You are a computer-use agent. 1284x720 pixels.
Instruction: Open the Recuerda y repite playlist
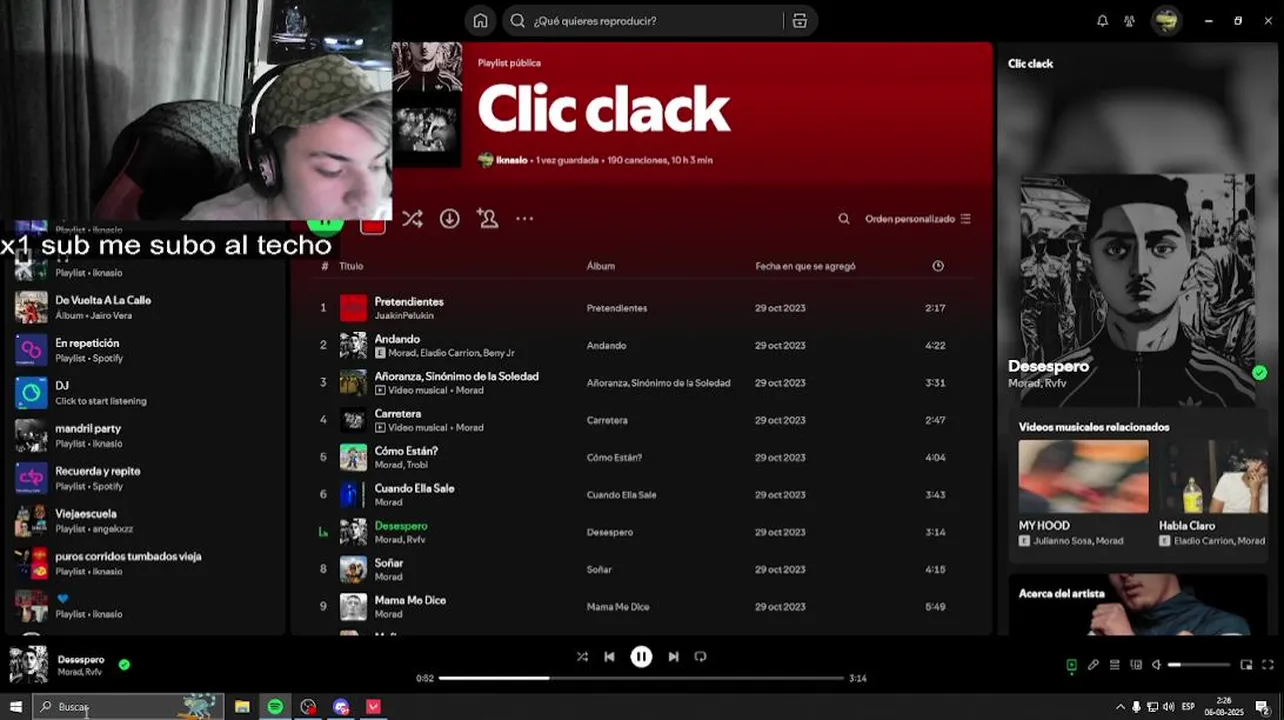coord(146,478)
